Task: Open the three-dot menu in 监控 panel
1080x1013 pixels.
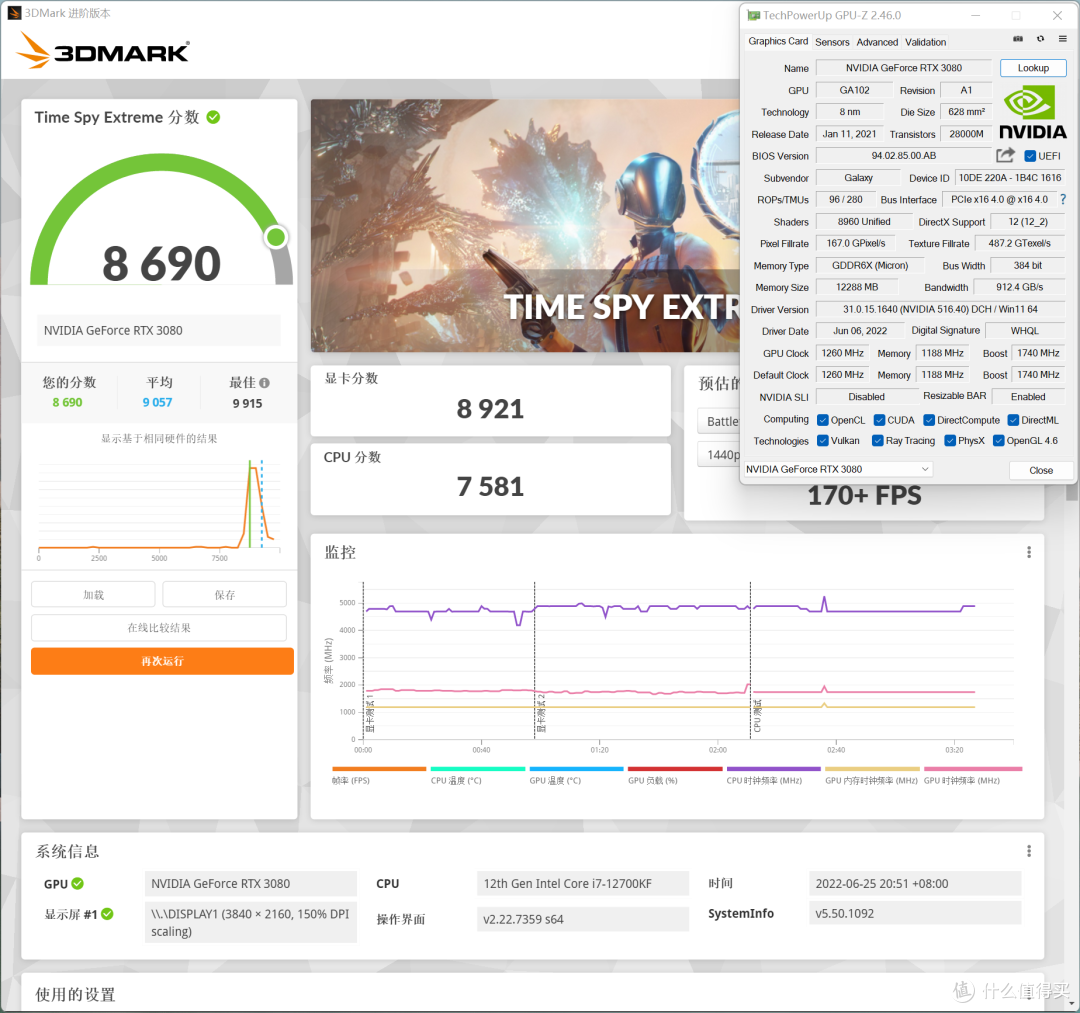Action: [1028, 552]
